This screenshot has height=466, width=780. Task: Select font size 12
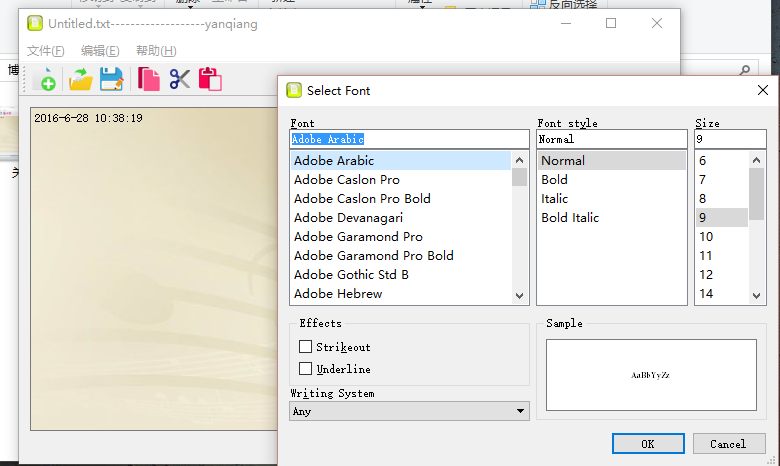click(721, 275)
